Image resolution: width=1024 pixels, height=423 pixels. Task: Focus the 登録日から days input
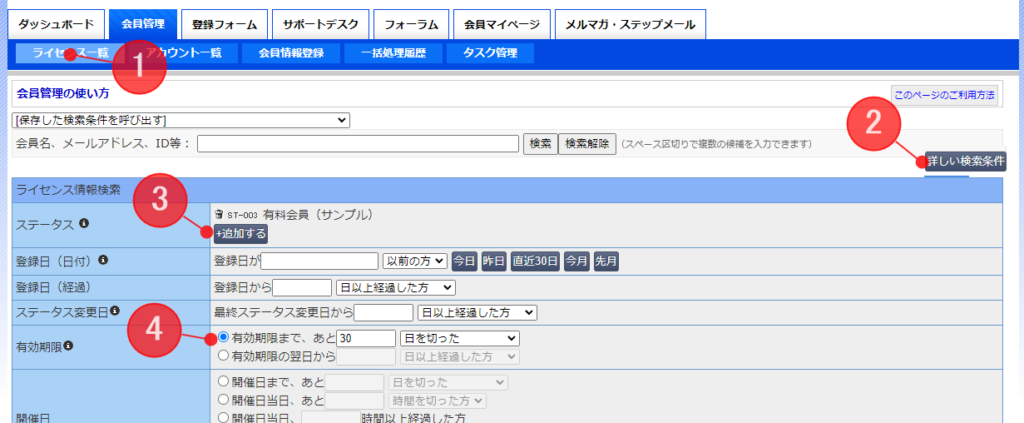[302, 287]
